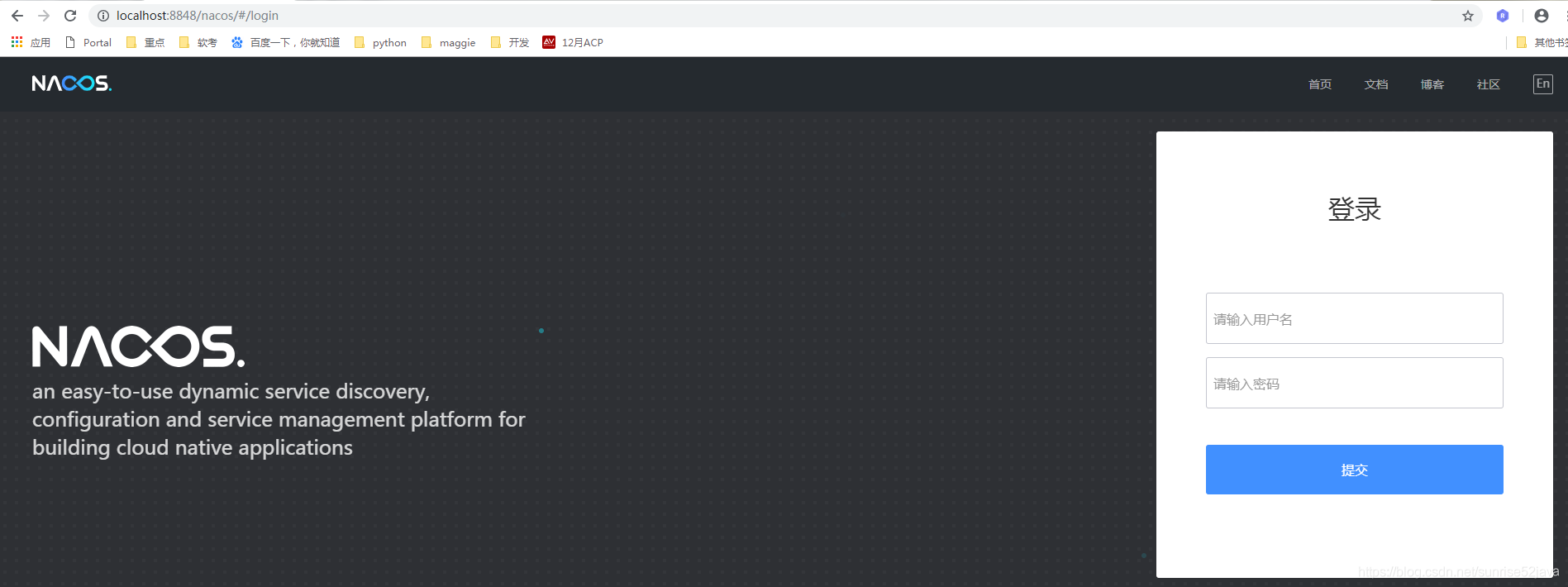The height and width of the screenshot is (587, 1568).
Task: Open the 其他书签 folder
Action: point(1542,42)
